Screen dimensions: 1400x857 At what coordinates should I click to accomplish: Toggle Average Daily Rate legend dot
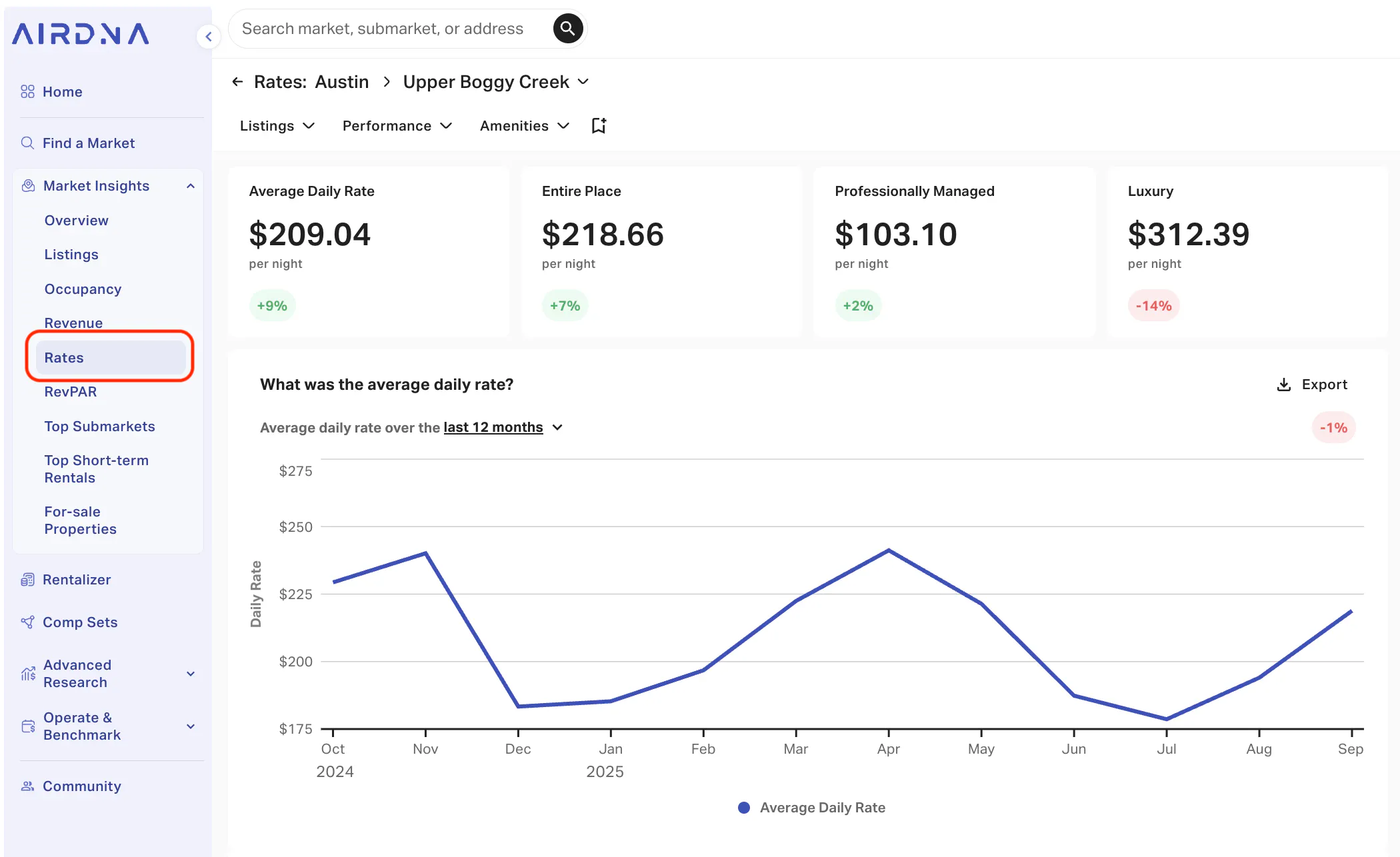tap(744, 808)
